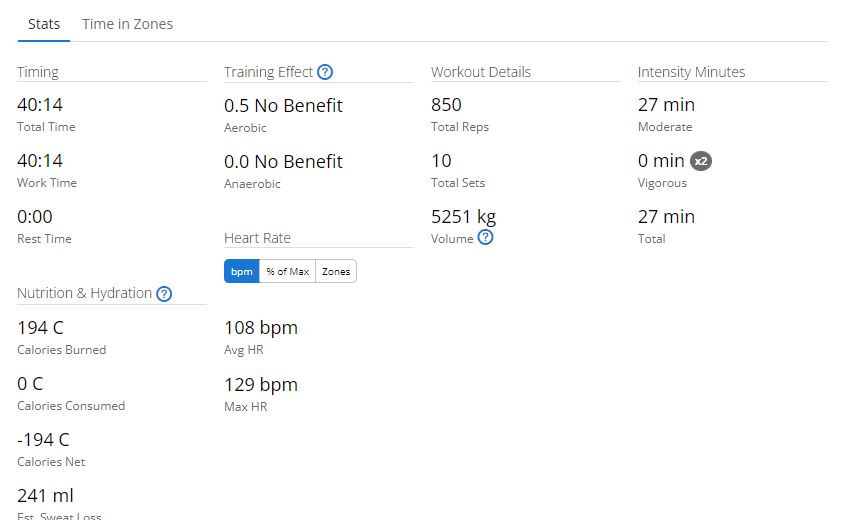This screenshot has height=520, width=852.
Task: Switch heart rate display to % of Max
Action: coord(287,272)
